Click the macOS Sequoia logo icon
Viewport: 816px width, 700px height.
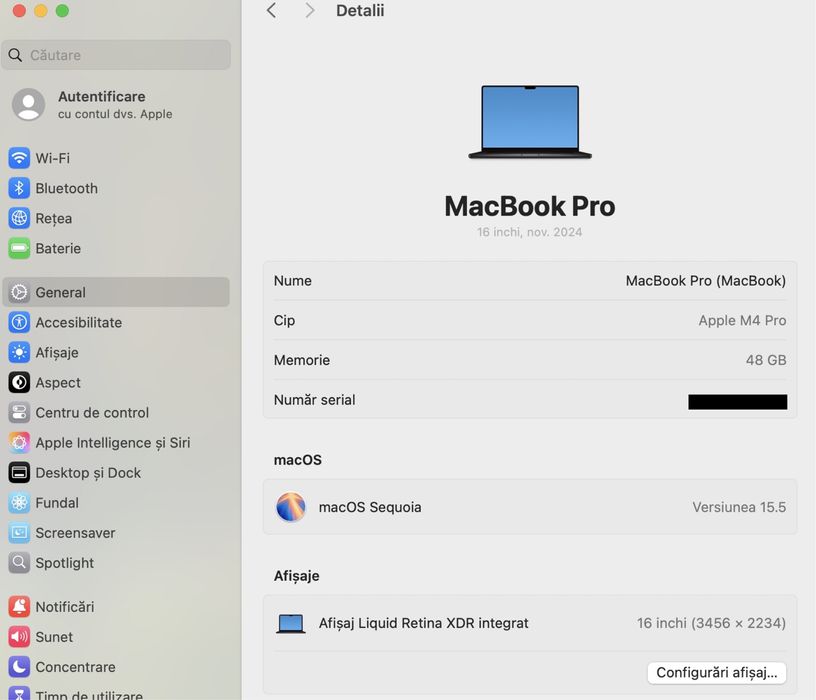[291, 507]
